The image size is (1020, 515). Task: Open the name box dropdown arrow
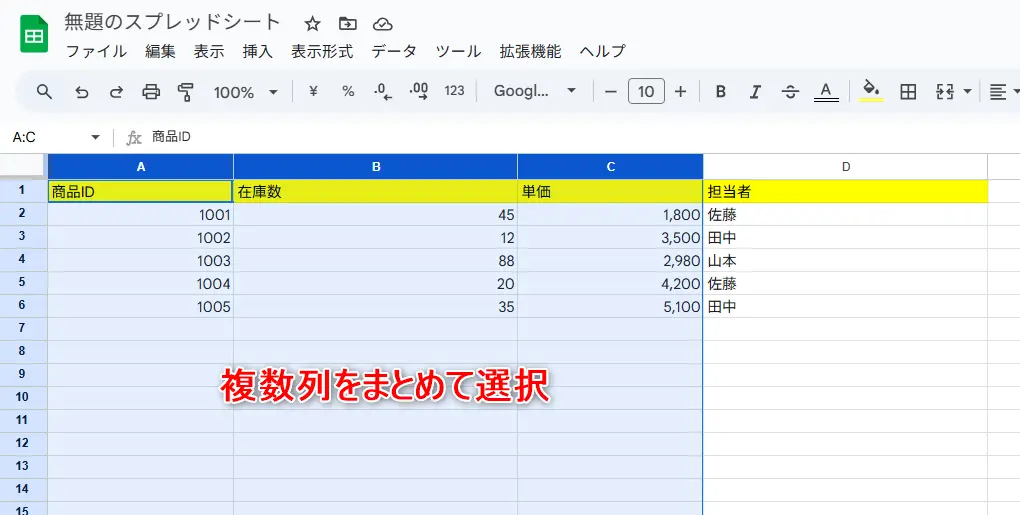point(95,137)
